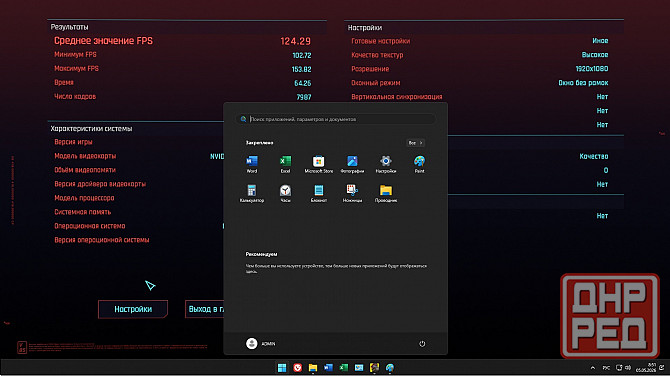Select the minimum FPS value 102.72

tap(302, 55)
